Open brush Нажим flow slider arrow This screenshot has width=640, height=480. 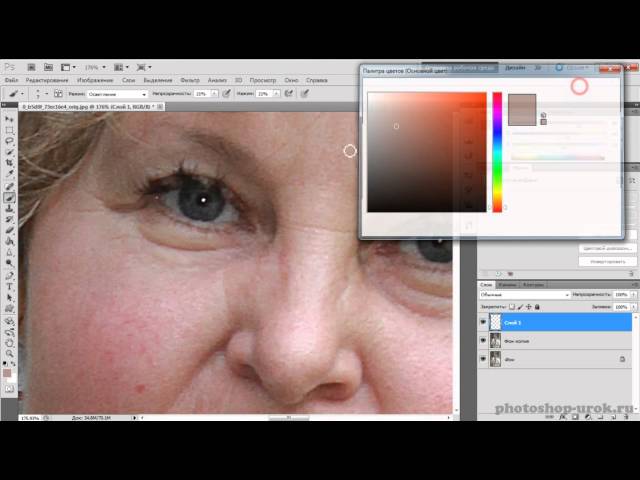pyautogui.click(x=277, y=94)
